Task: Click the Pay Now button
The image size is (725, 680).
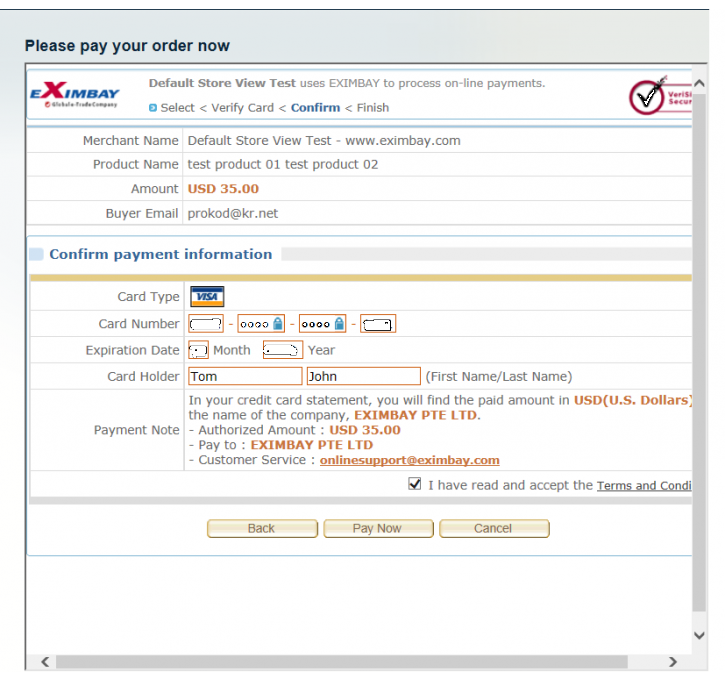Action: [378, 528]
